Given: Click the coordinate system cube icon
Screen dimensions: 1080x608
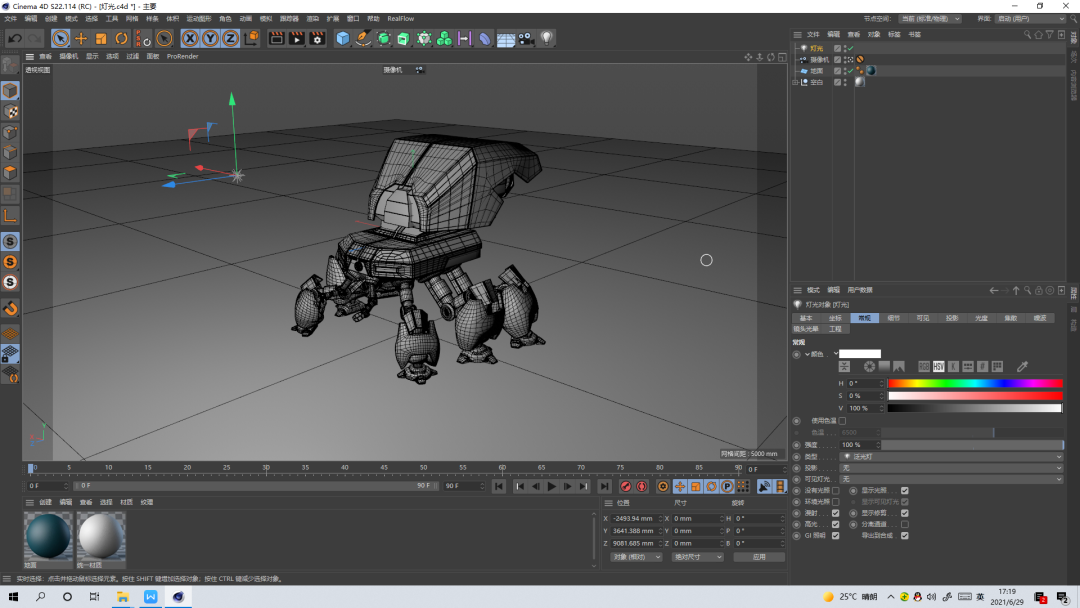Looking at the screenshot, I should tap(251, 39).
